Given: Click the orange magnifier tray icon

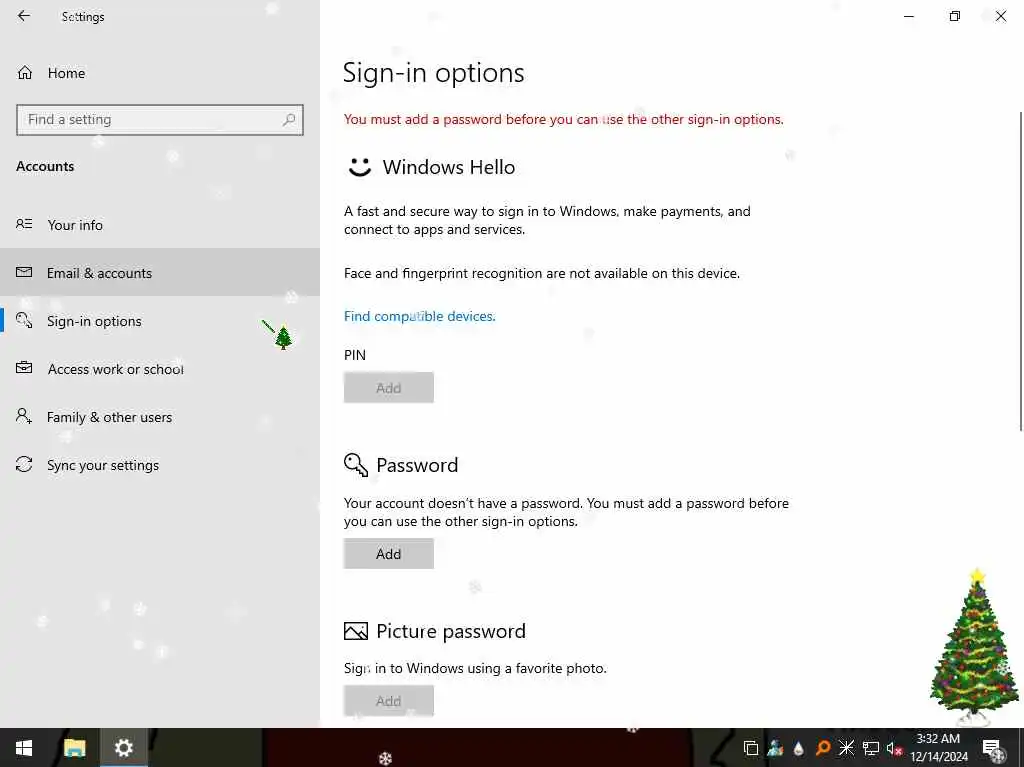Looking at the screenshot, I should point(823,748).
